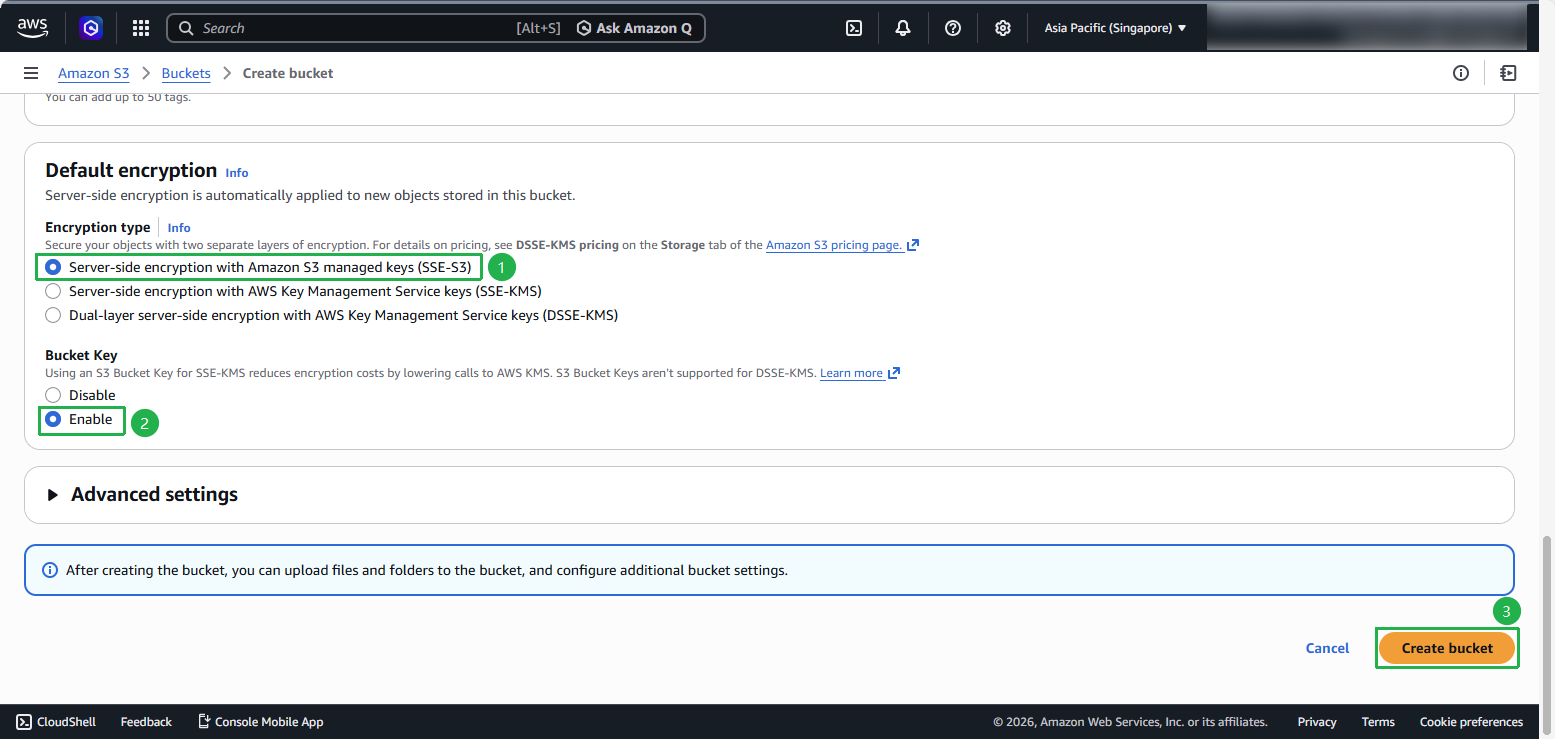1555x739 pixels.
Task: Open the settings gear icon
Action: 1003,28
